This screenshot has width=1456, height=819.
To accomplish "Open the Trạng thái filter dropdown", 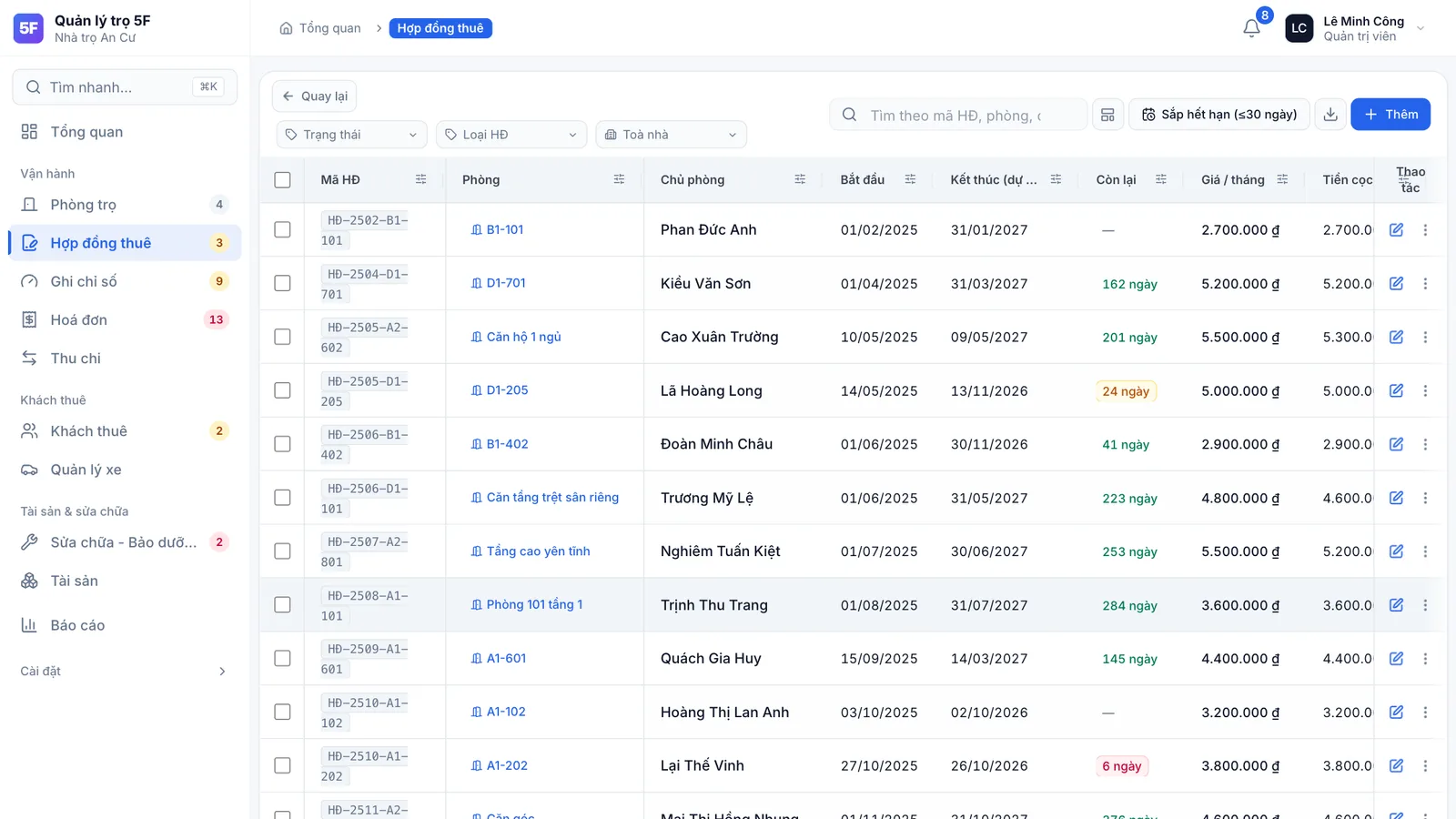I will coord(351,135).
